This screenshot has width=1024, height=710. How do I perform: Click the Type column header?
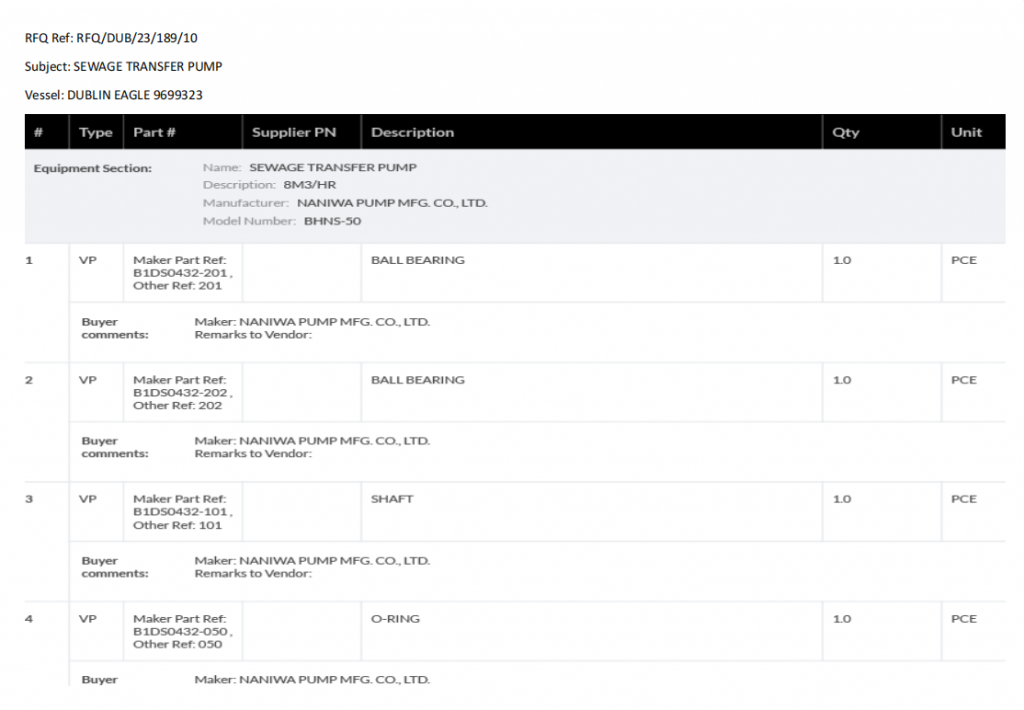(x=96, y=132)
